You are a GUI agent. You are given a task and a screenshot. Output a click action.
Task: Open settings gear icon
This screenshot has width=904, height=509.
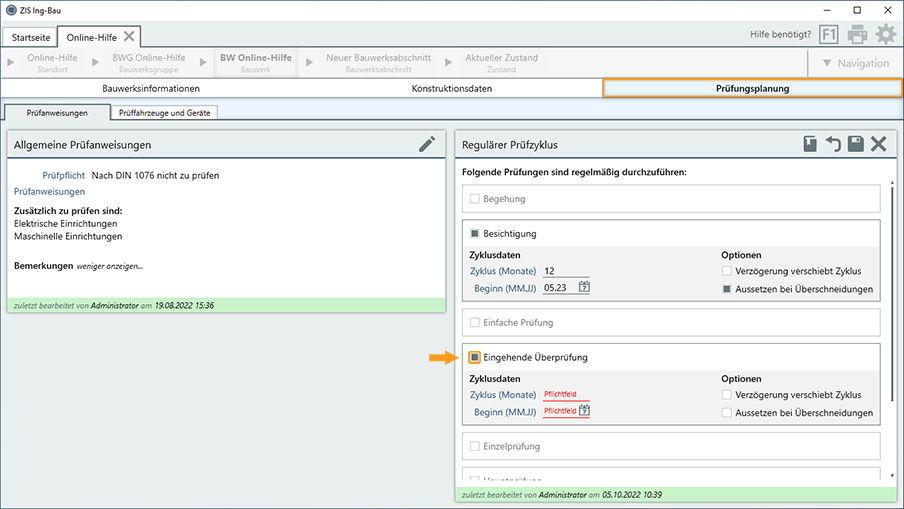pos(886,35)
